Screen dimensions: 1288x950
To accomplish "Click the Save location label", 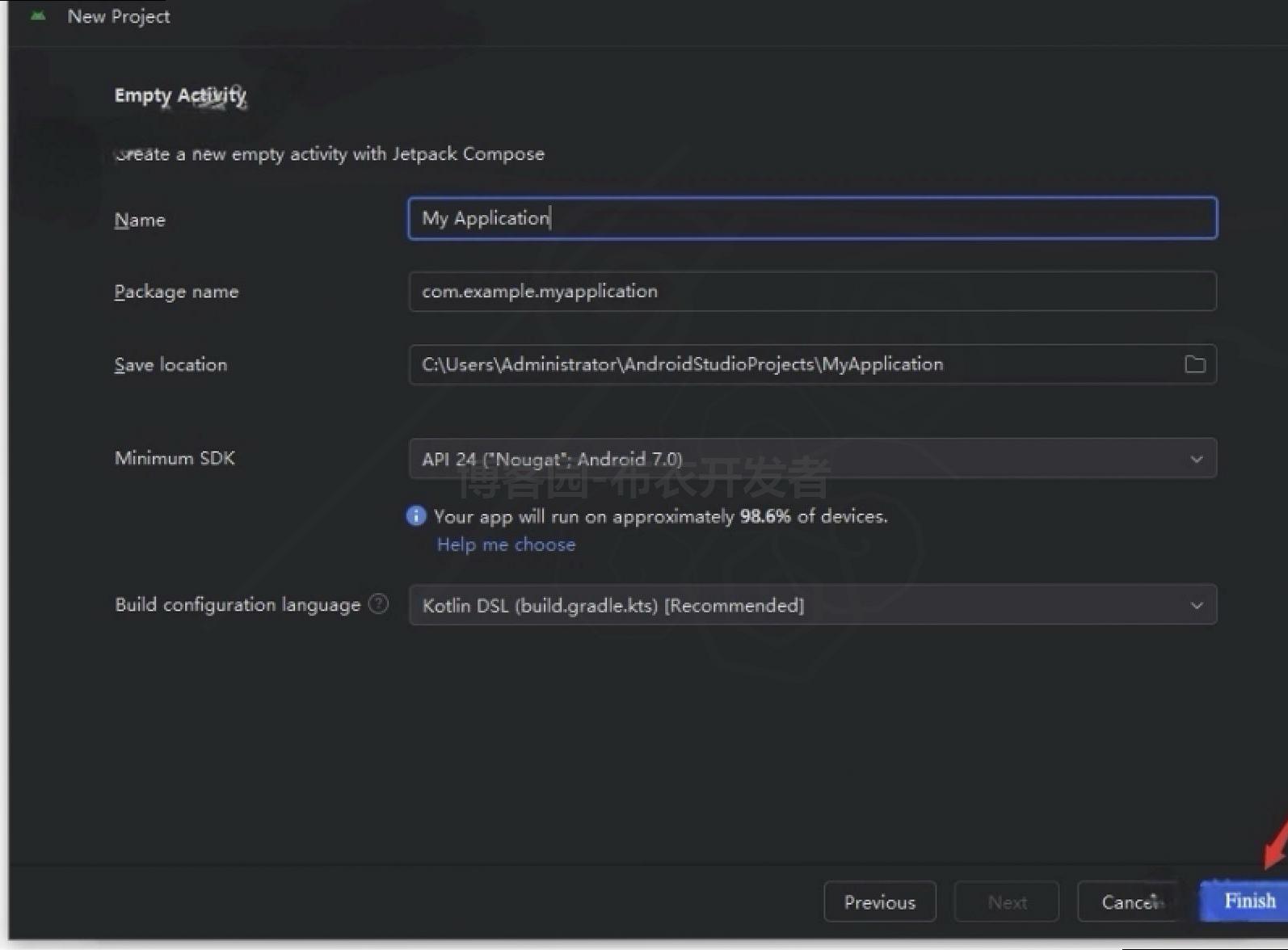I will coord(170,364).
